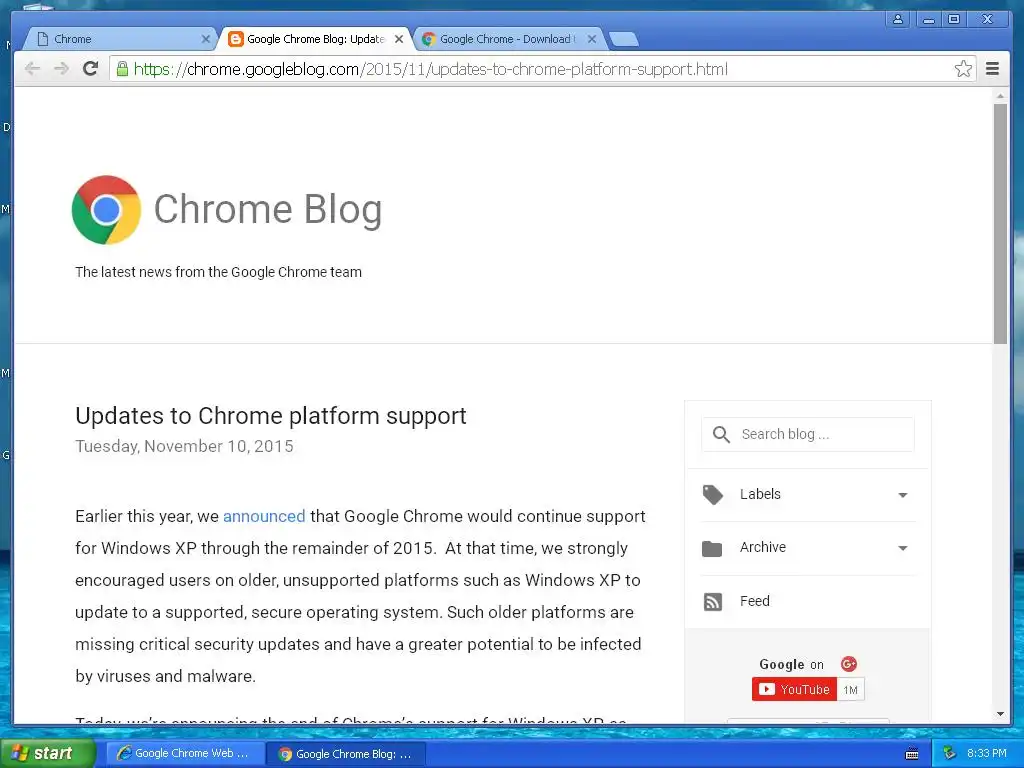Click the magnifier icon in blog search

pyautogui.click(x=721, y=434)
